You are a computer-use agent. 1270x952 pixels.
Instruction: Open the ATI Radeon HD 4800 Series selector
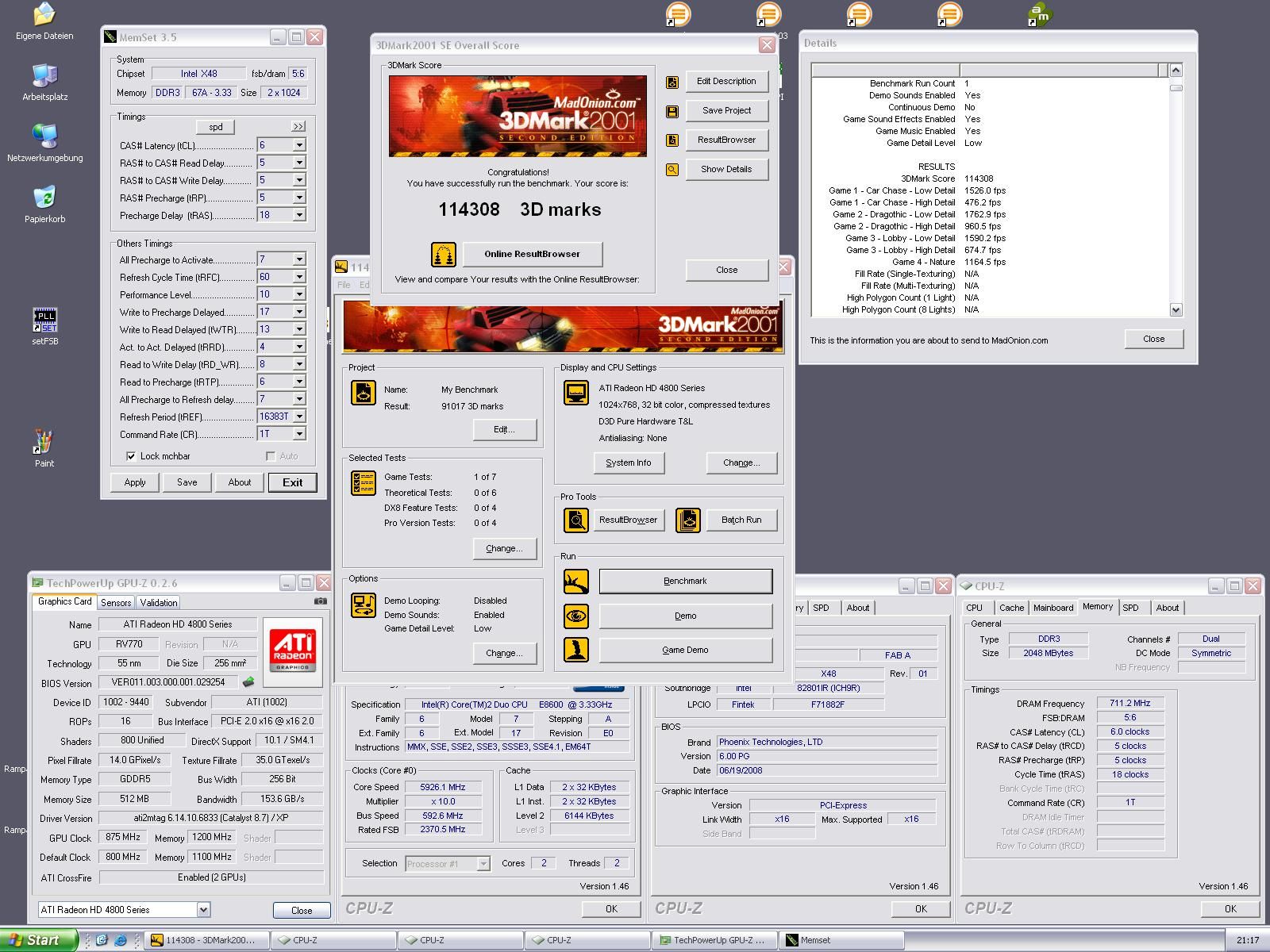tap(203, 910)
